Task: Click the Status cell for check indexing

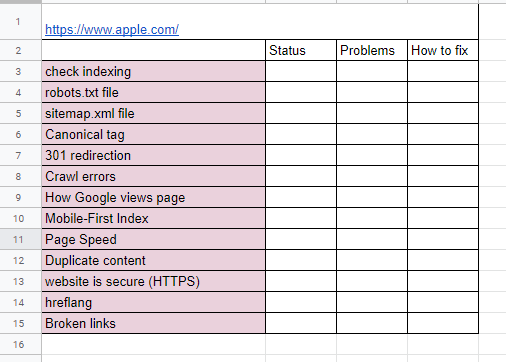Action: tap(301, 71)
